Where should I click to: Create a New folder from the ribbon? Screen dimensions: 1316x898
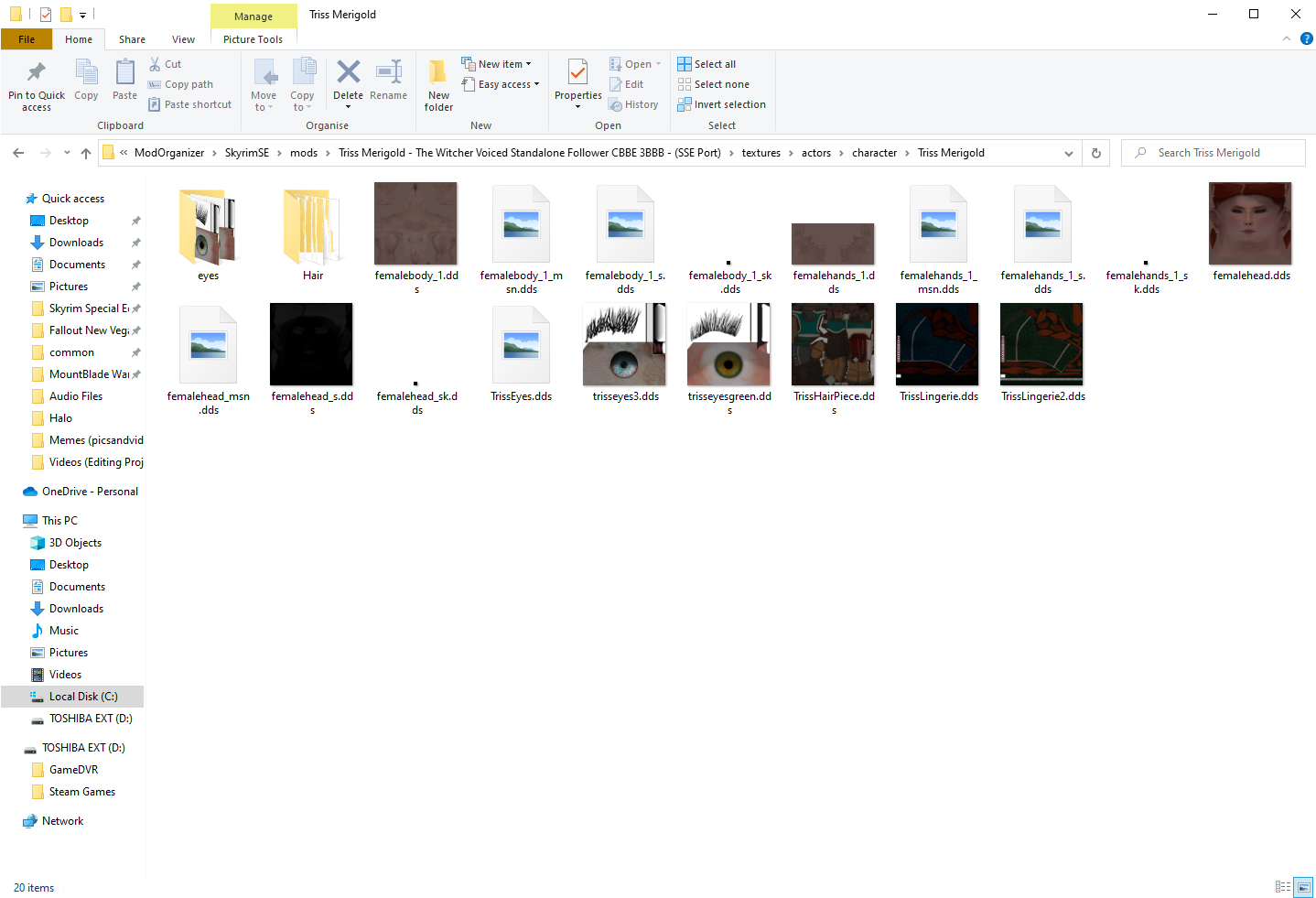point(438,84)
